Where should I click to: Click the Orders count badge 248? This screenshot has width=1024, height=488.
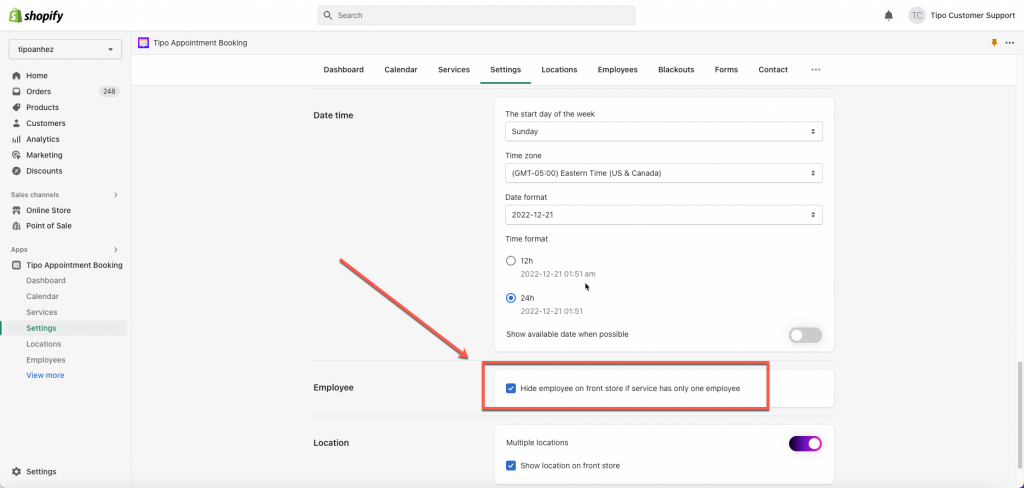[109, 91]
